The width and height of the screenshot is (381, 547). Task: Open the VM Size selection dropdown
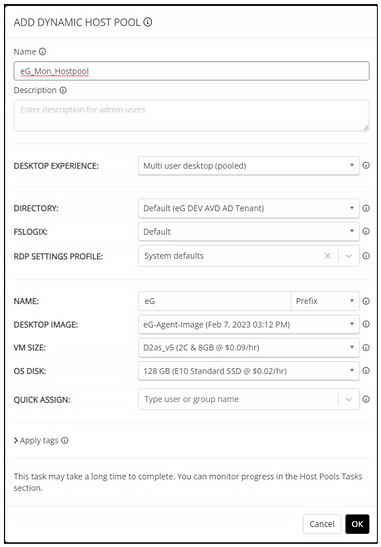(249, 347)
